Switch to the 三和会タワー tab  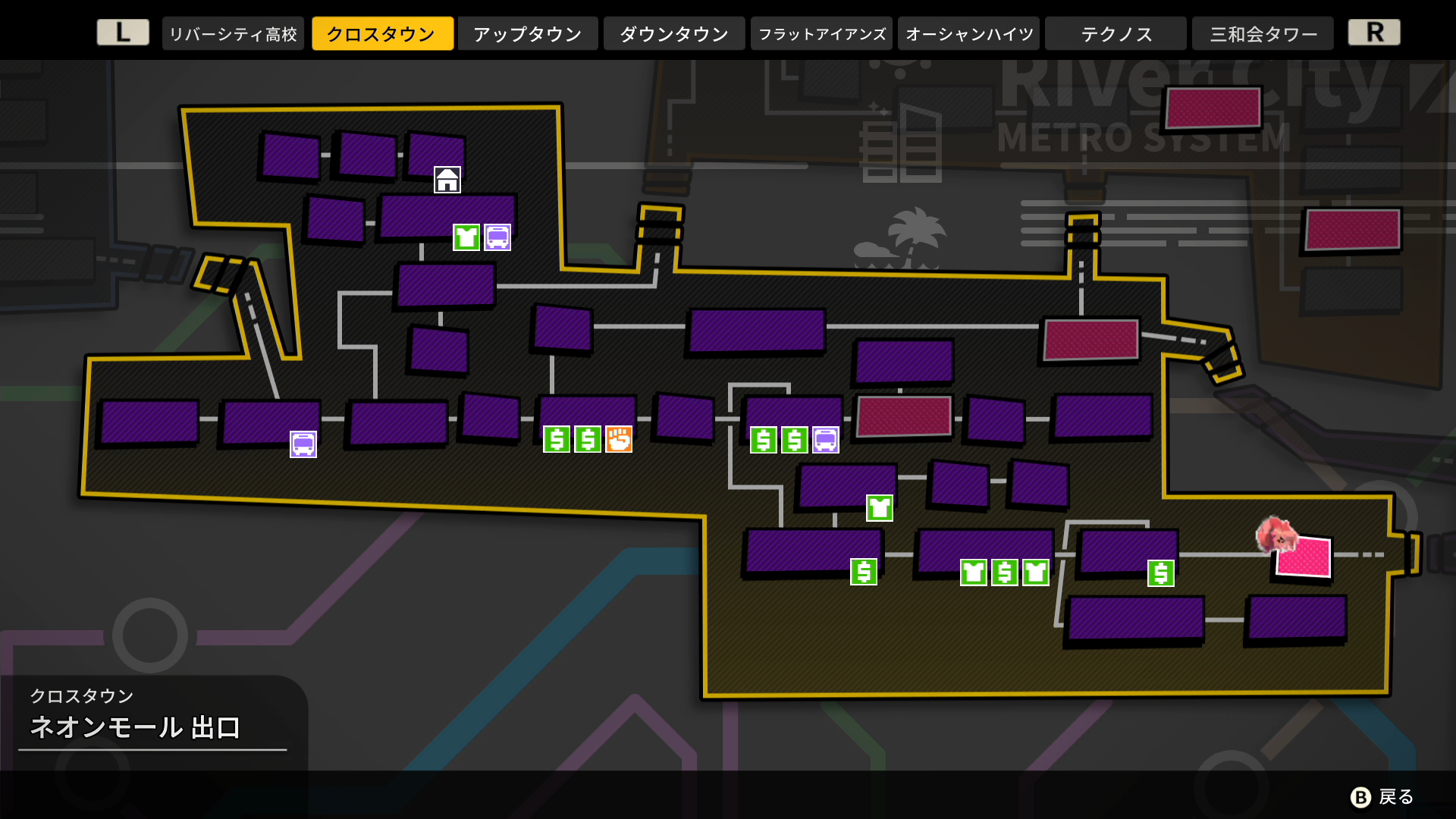1263,33
